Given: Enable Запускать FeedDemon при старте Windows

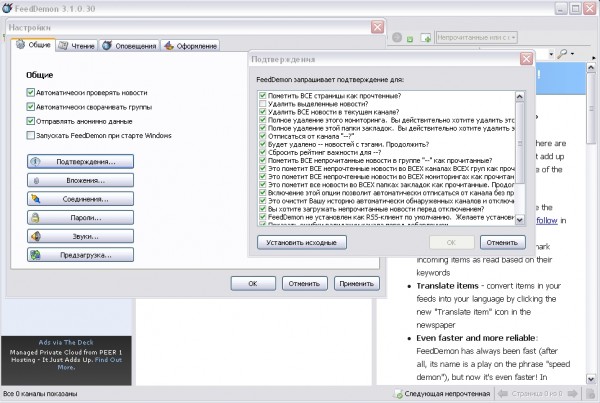Looking at the screenshot, I should 31,135.
